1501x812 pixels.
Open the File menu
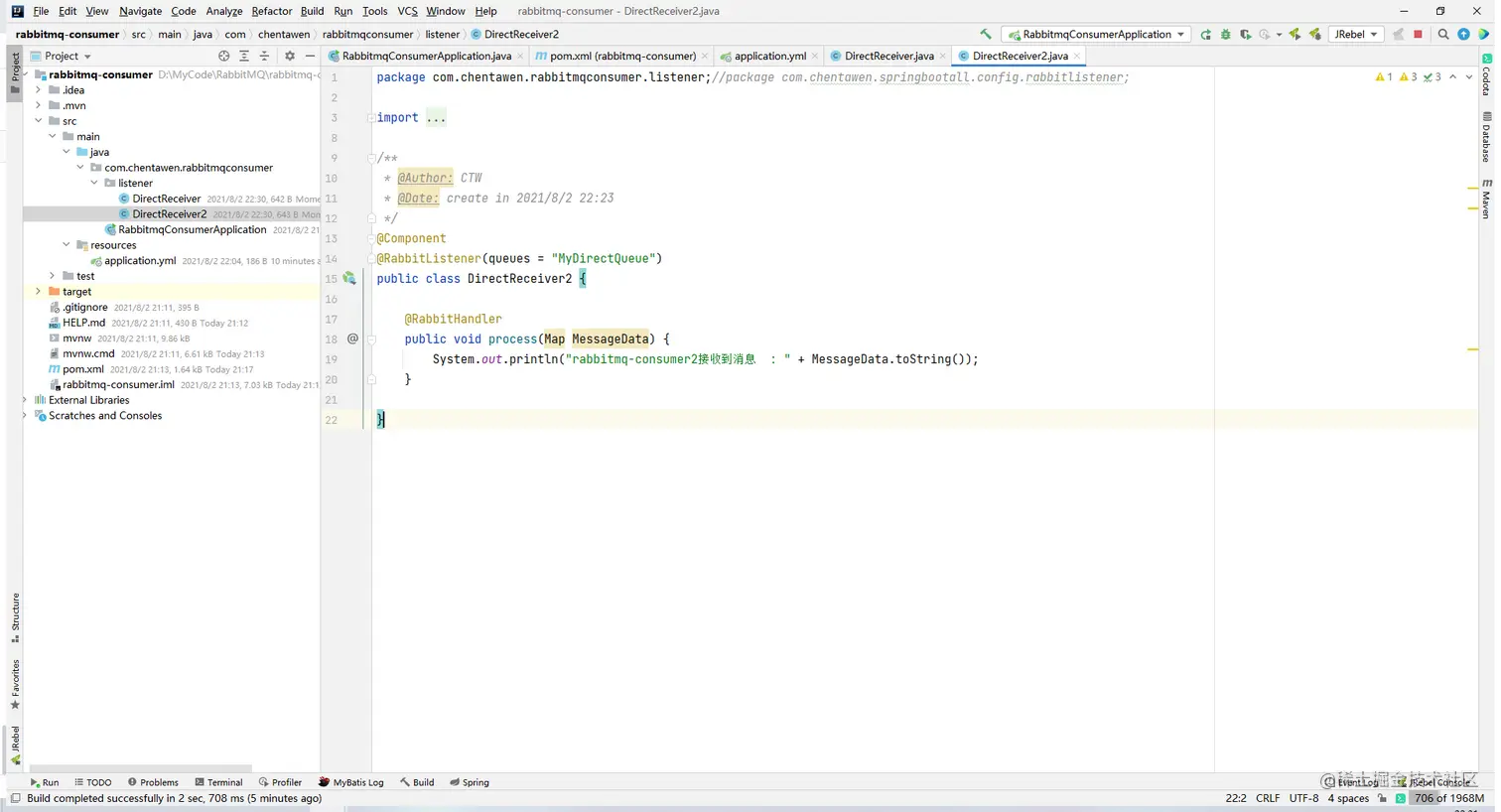click(x=41, y=11)
